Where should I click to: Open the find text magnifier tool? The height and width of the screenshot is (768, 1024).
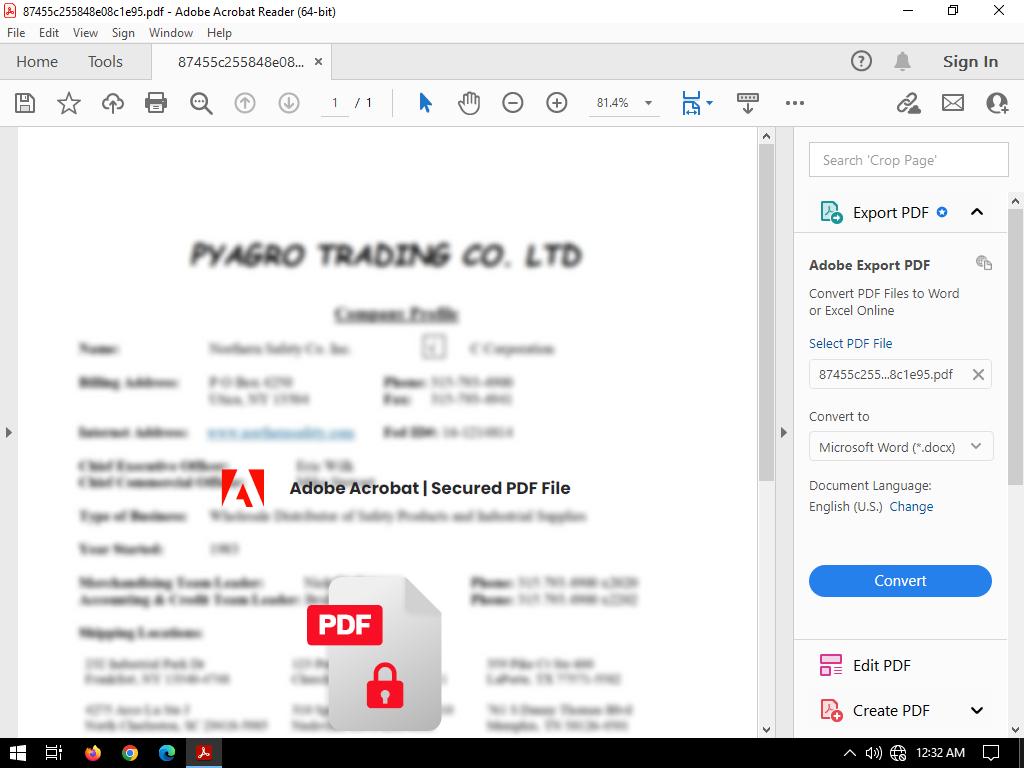tap(201, 103)
